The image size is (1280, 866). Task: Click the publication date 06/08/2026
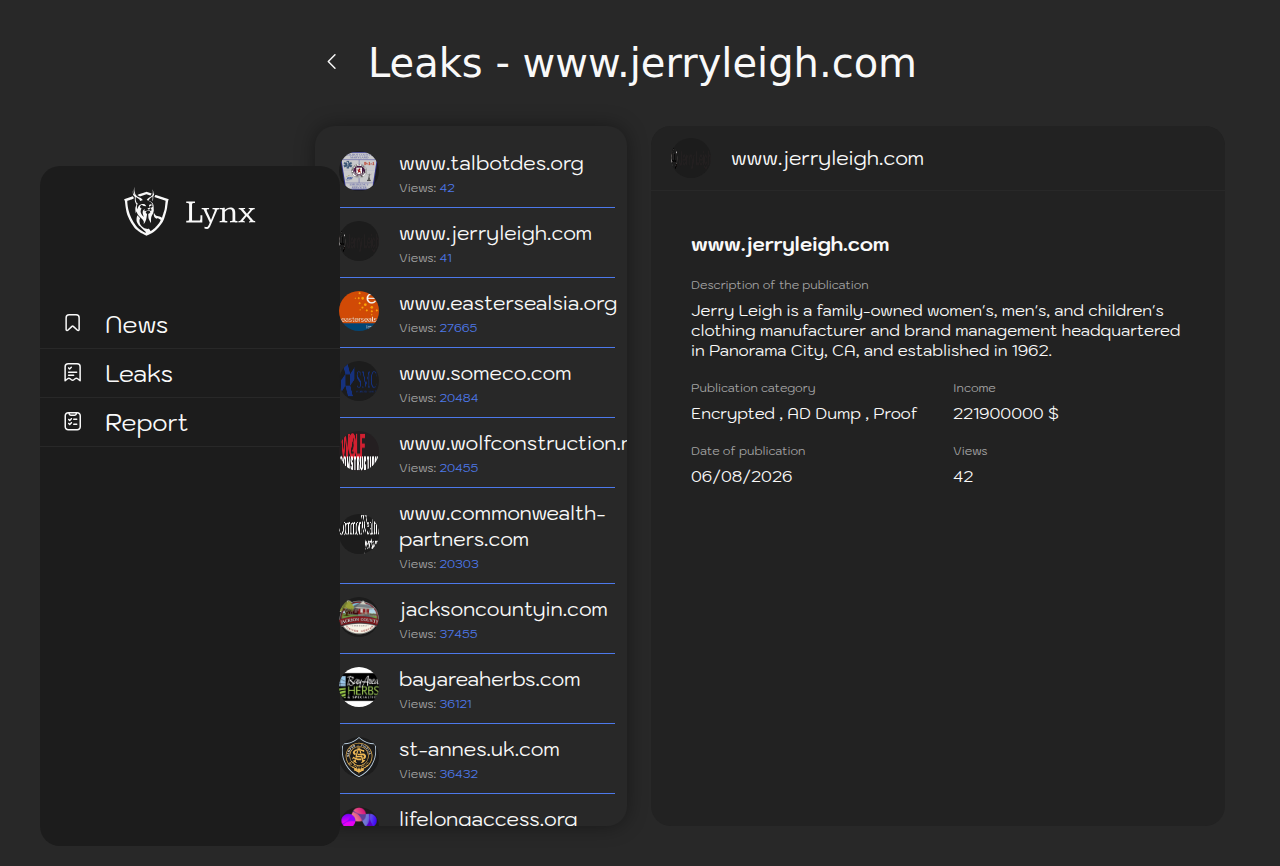pos(742,476)
